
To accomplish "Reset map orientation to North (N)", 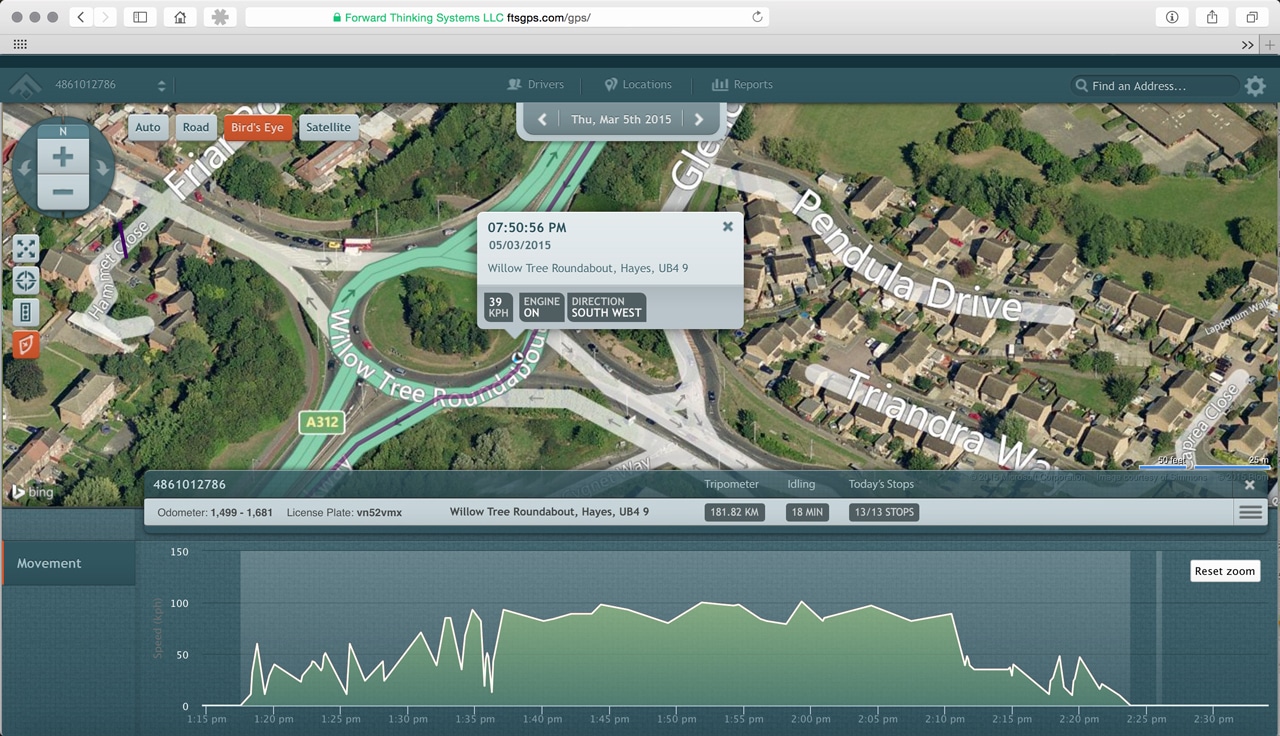I will pyautogui.click(x=63, y=132).
